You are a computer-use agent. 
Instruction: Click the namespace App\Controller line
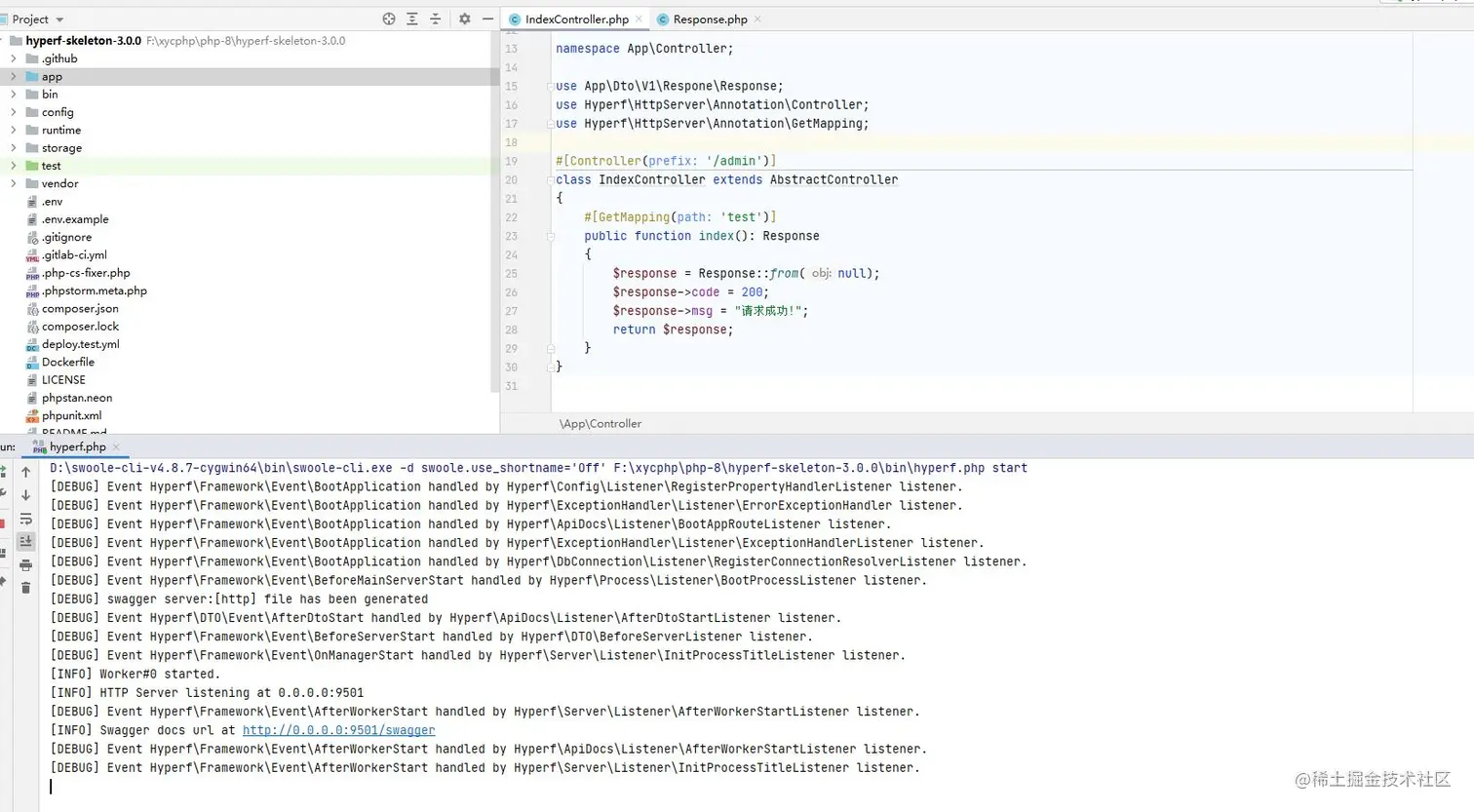point(644,49)
